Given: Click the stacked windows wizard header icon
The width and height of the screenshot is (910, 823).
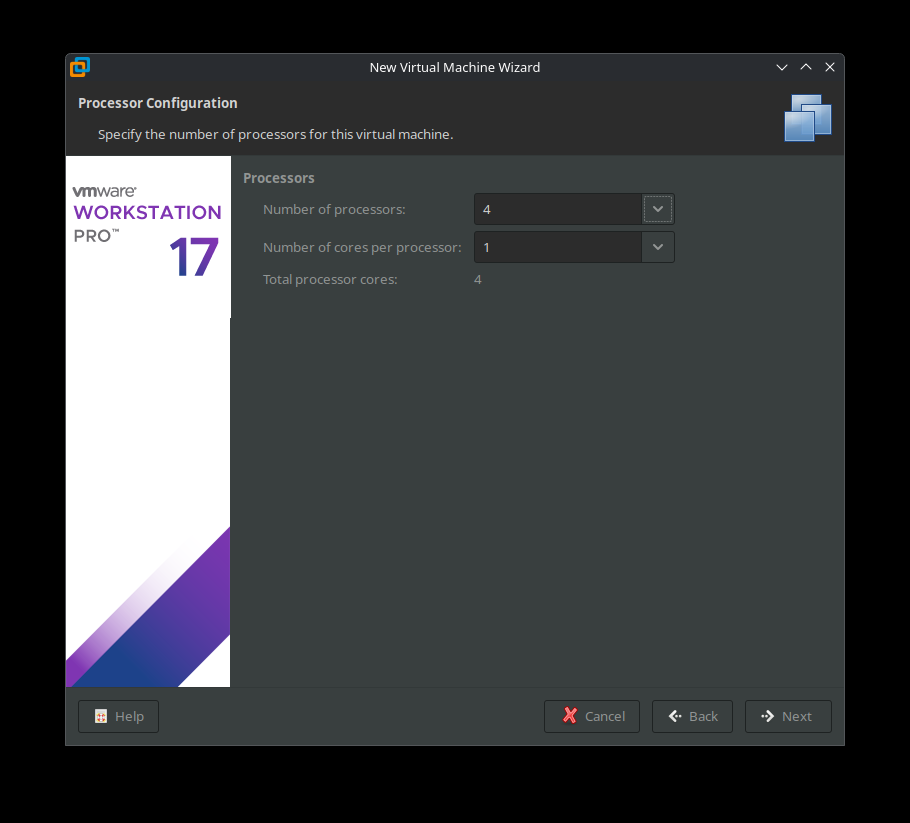Looking at the screenshot, I should point(807,118).
